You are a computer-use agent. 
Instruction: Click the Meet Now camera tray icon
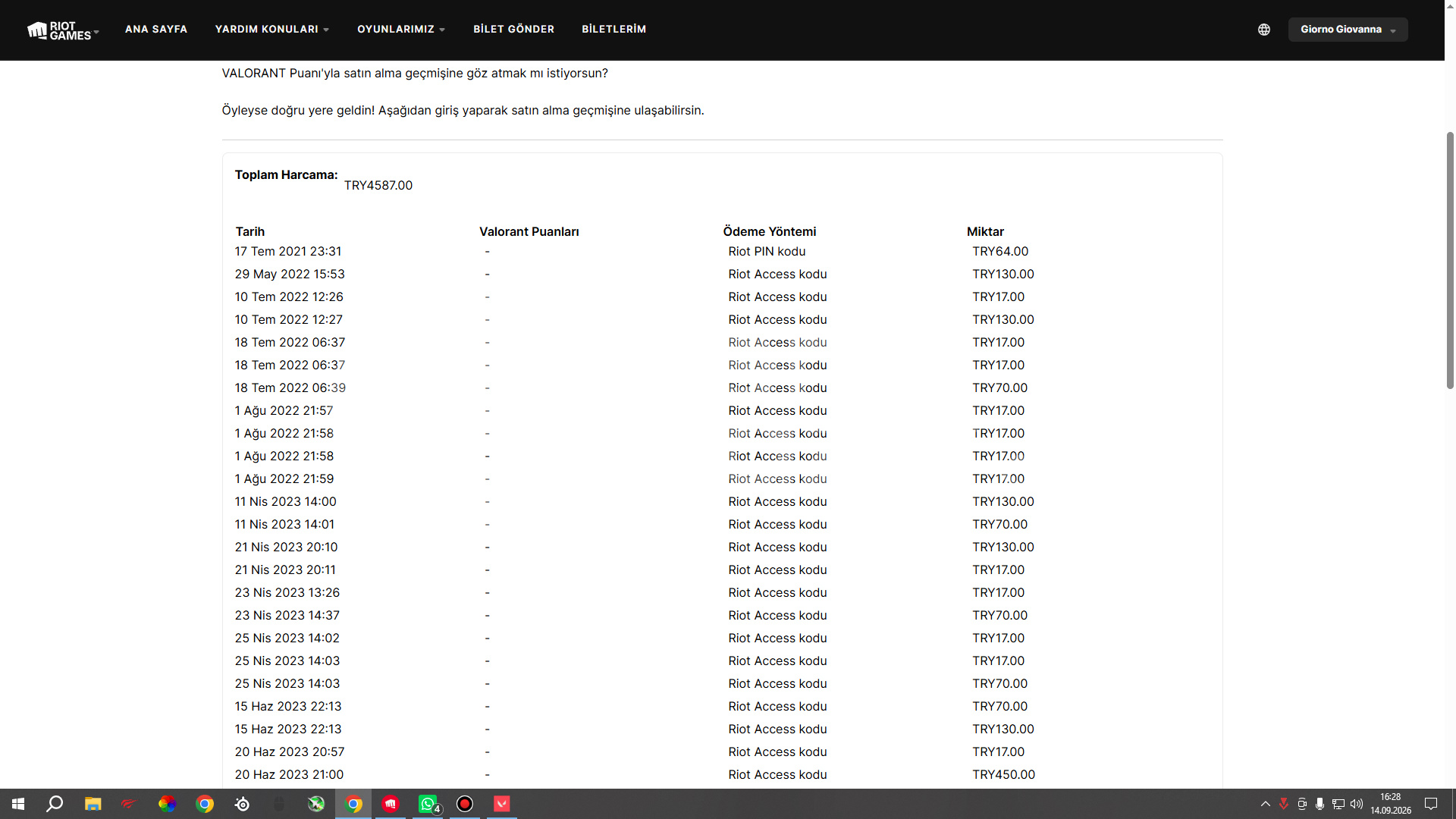(1302, 804)
